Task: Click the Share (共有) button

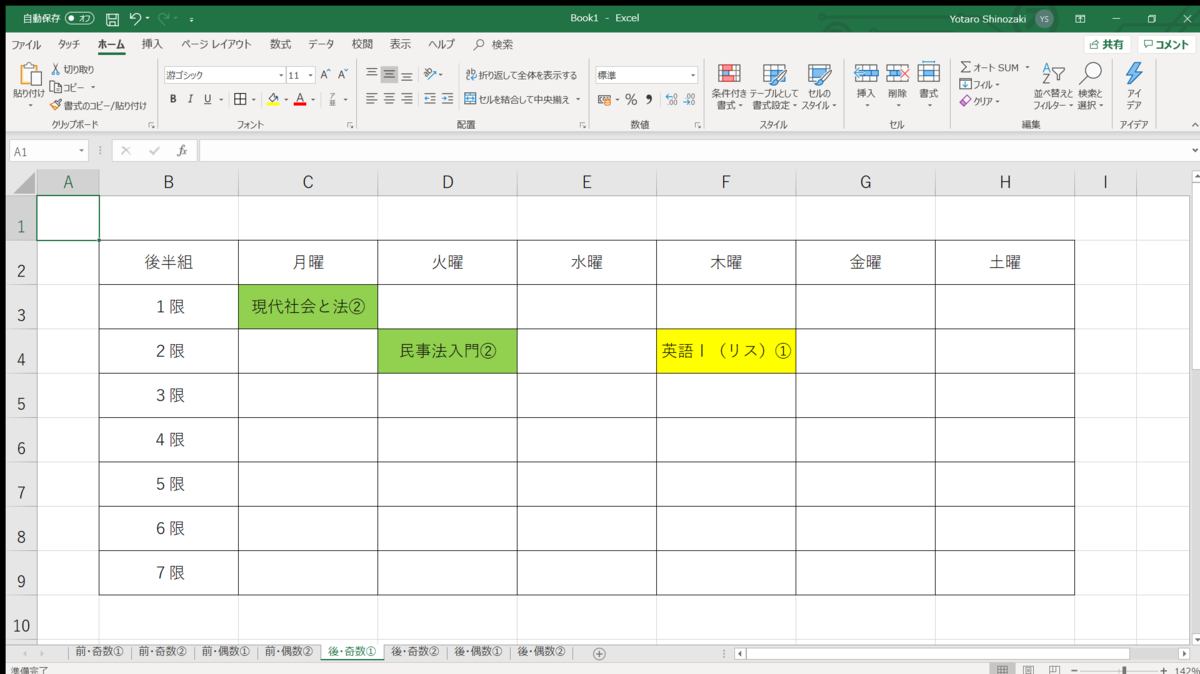Action: [1107, 44]
